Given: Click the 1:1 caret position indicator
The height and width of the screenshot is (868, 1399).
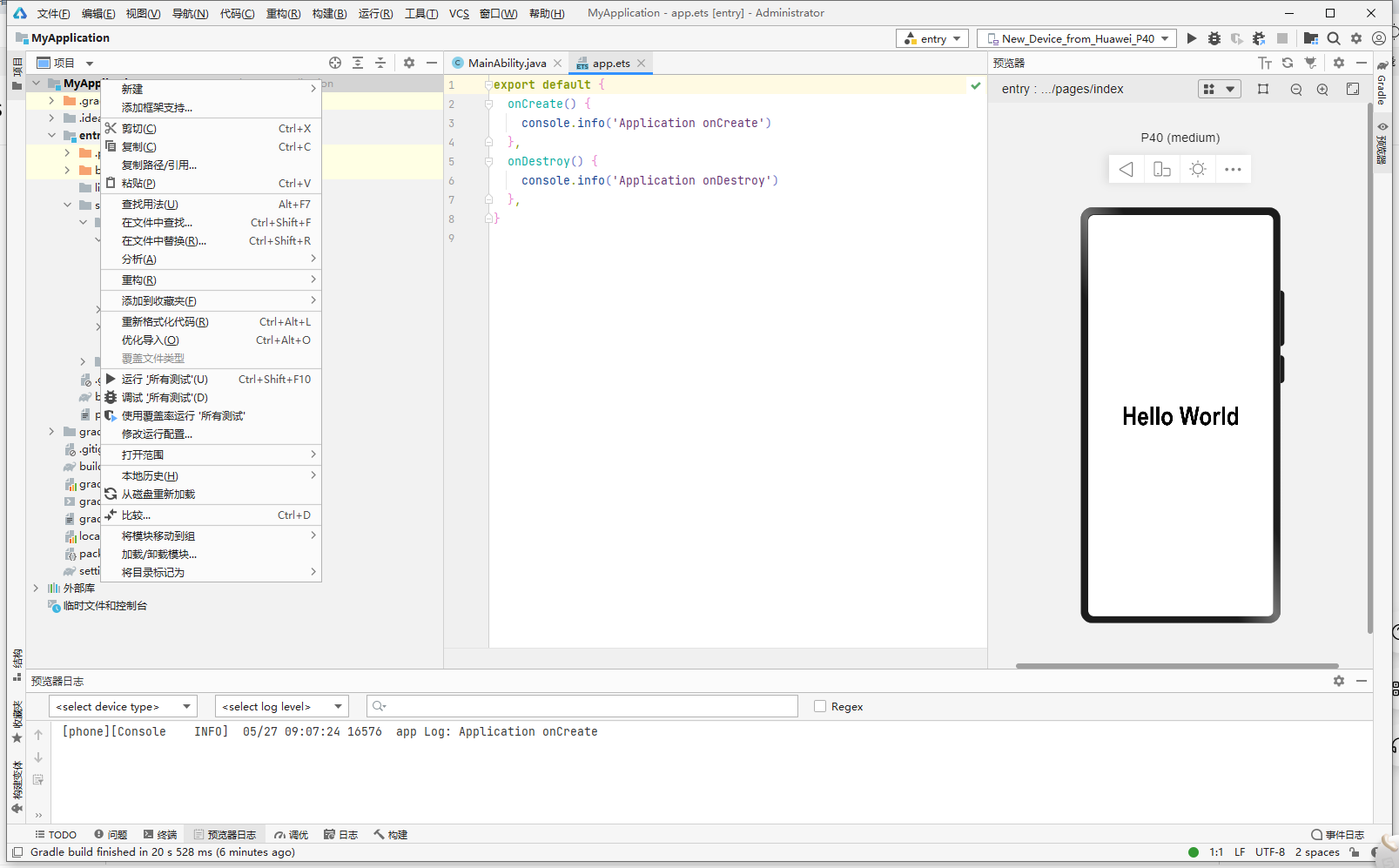Looking at the screenshot, I should 1216,852.
